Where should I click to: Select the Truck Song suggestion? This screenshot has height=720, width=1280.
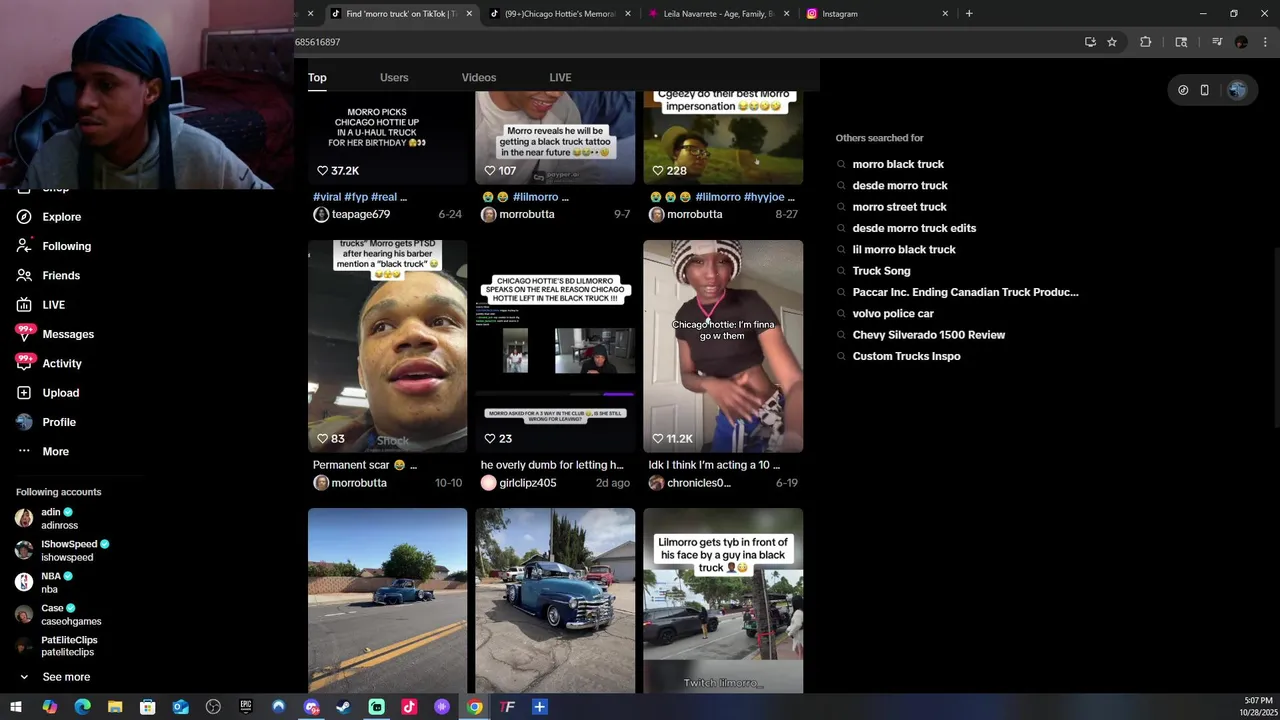881,271
